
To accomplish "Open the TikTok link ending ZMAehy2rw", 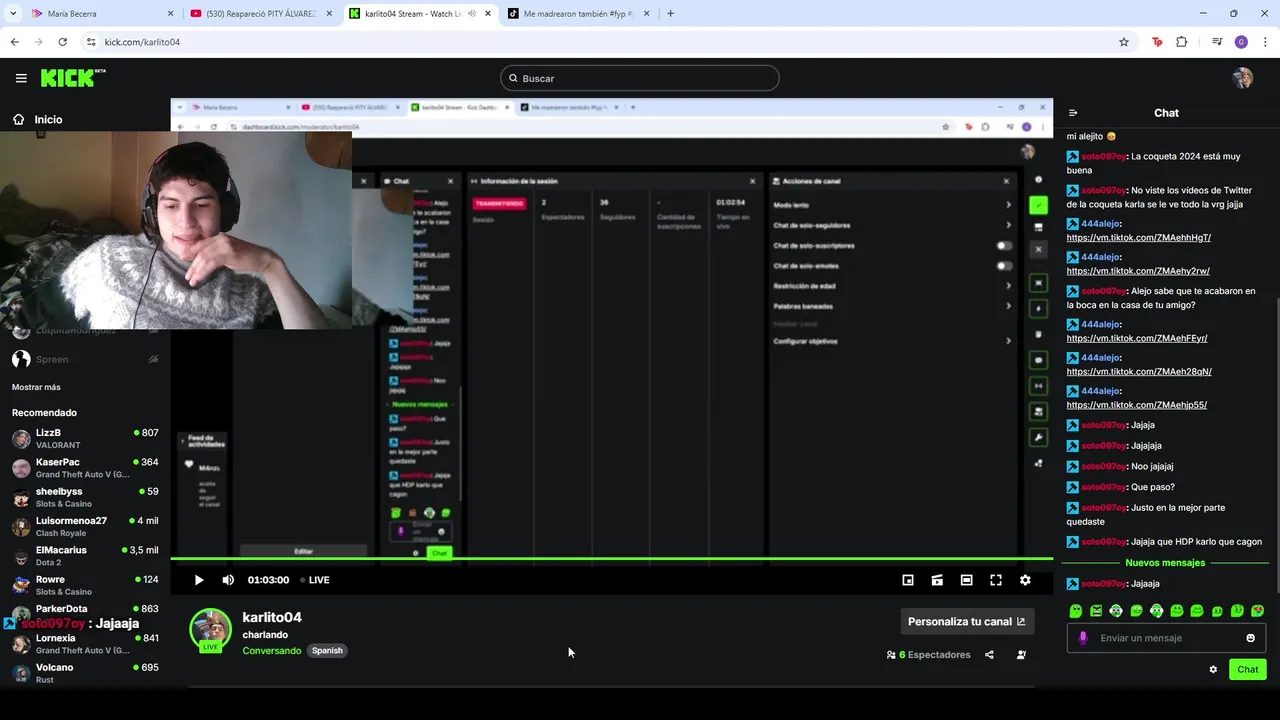I will [1138, 271].
